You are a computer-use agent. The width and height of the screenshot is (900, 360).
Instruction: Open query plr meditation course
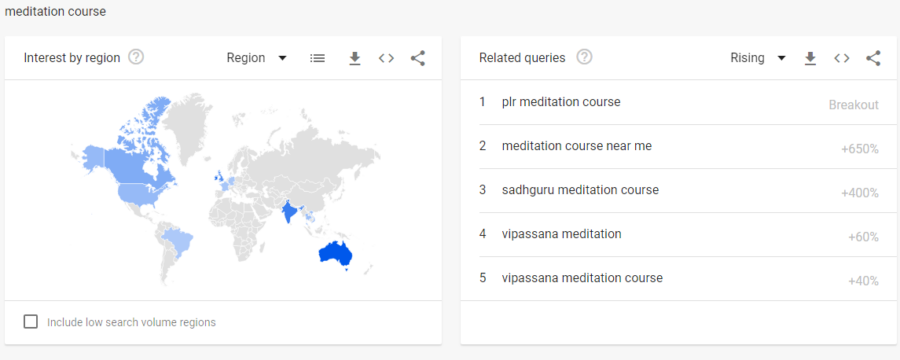(x=678, y=102)
